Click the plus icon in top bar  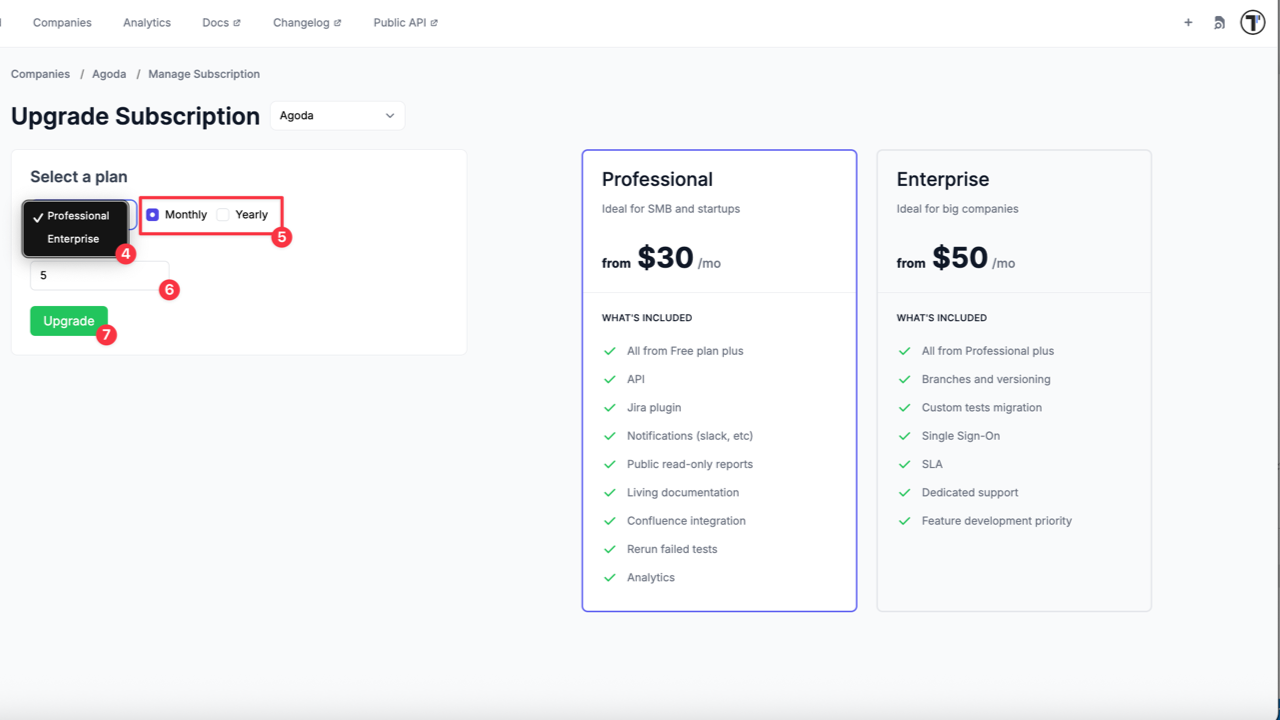[x=1188, y=22]
